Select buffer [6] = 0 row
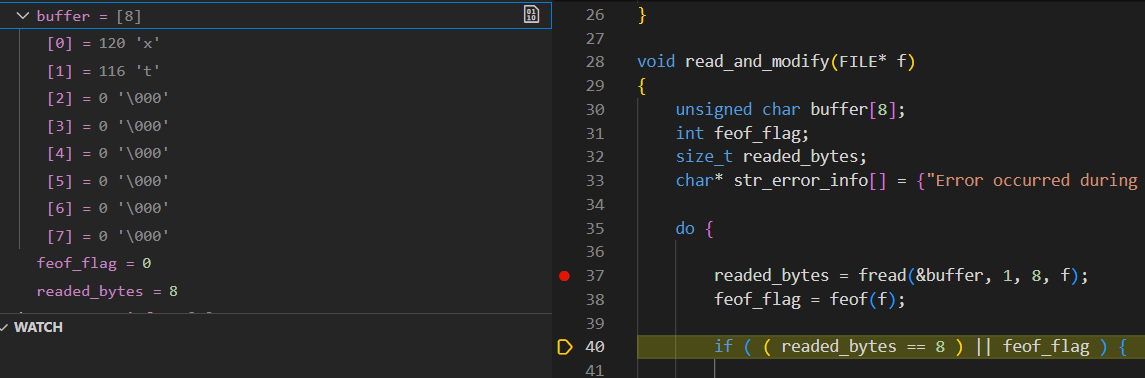This screenshot has width=1145, height=378. click(275, 209)
